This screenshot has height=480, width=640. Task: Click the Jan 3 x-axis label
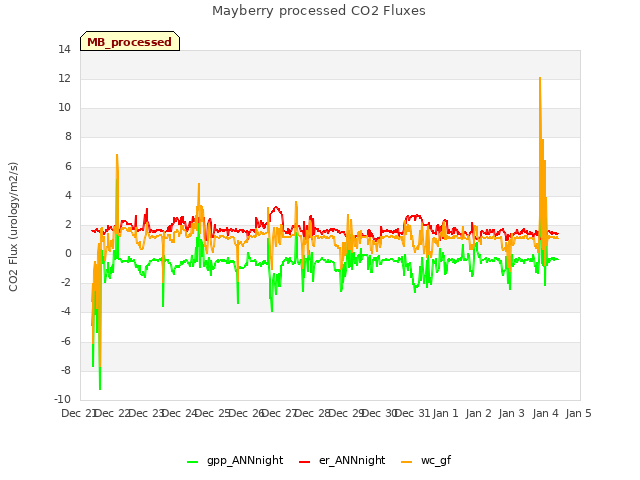[511, 413]
